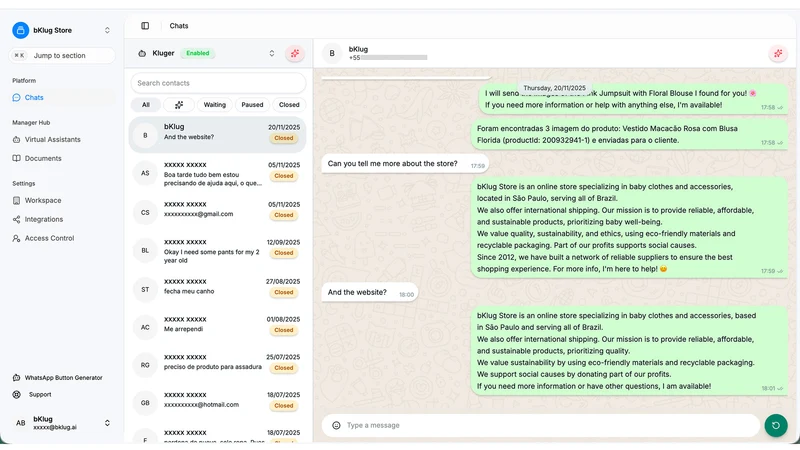Filter chats by Waiting
Viewport: 800px width, 450px height.
214,105
